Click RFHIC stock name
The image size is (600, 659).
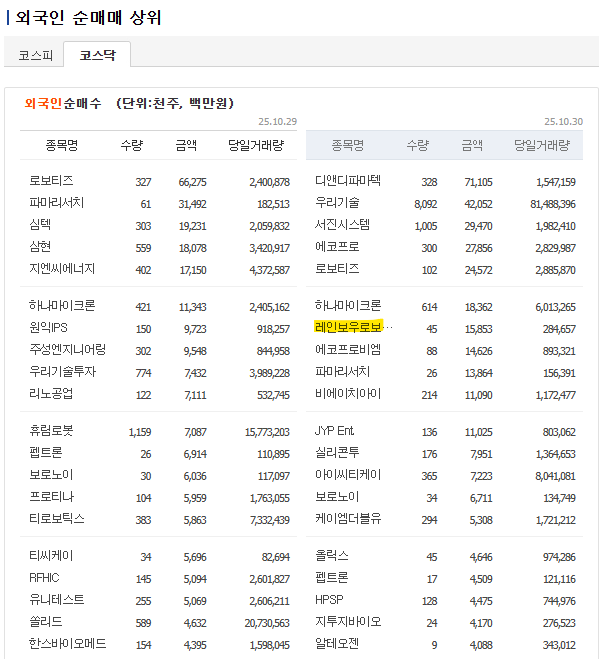coord(45,578)
